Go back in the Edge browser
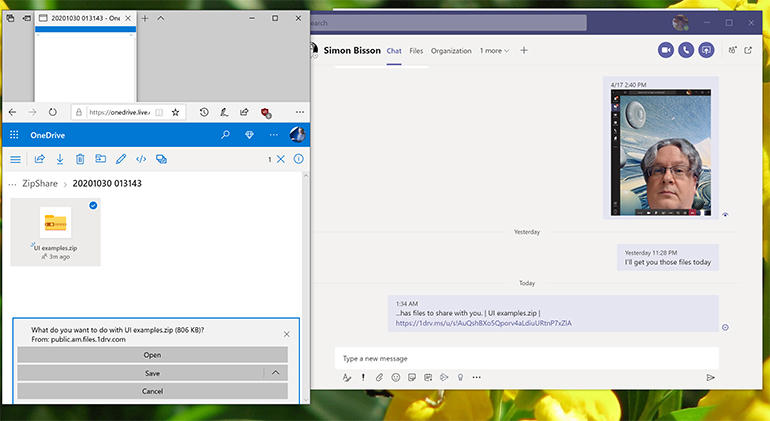This screenshot has height=421, width=770. pos(12,112)
